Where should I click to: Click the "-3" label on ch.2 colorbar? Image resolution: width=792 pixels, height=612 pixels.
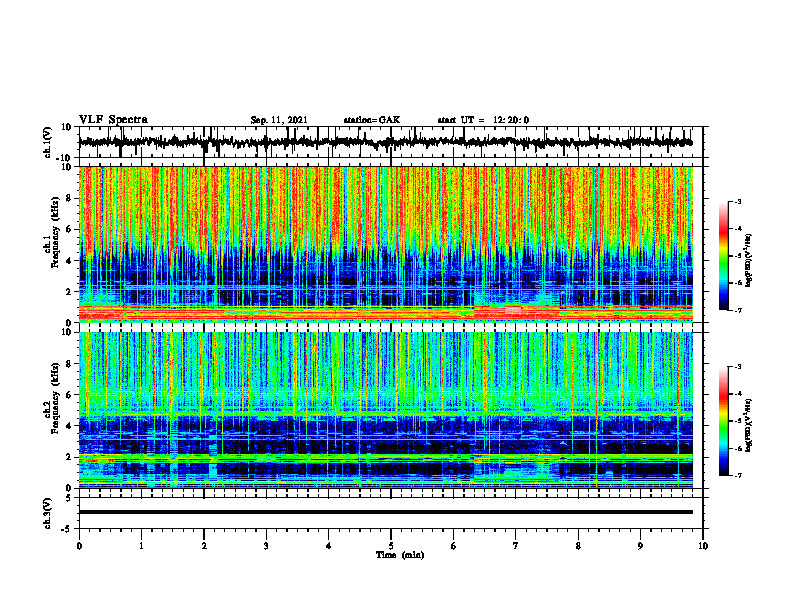(x=738, y=367)
